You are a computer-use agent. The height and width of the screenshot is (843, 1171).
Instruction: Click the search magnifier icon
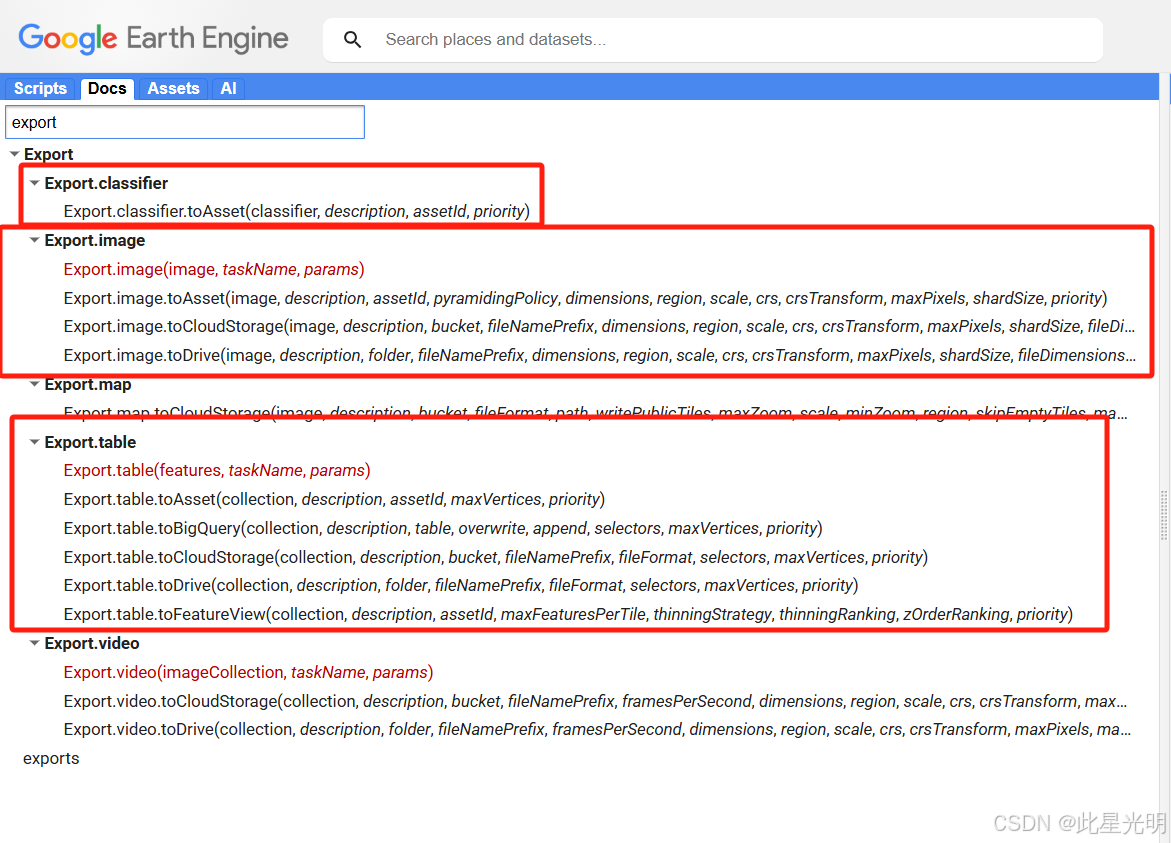coord(352,40)
